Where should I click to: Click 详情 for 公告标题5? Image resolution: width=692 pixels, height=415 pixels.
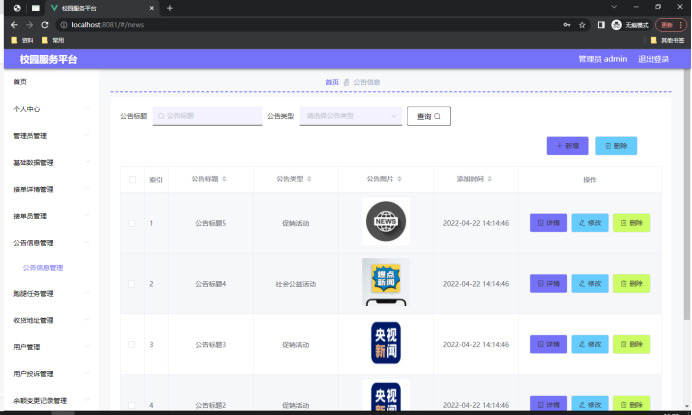coord(548,223)
